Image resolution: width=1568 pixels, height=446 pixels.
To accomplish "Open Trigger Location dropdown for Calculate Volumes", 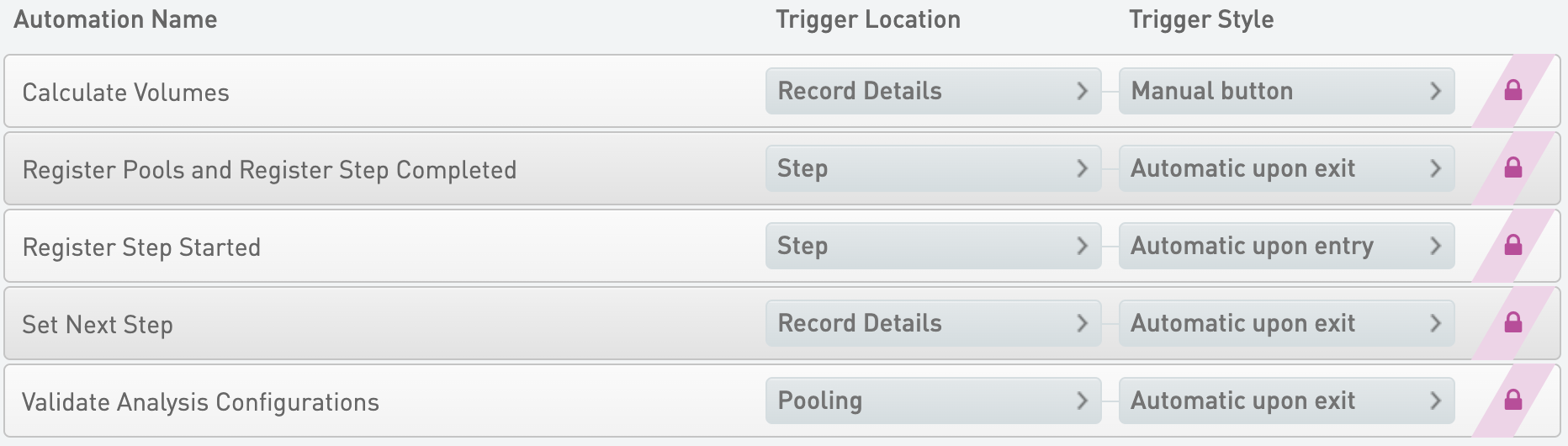I will [933, 91].
